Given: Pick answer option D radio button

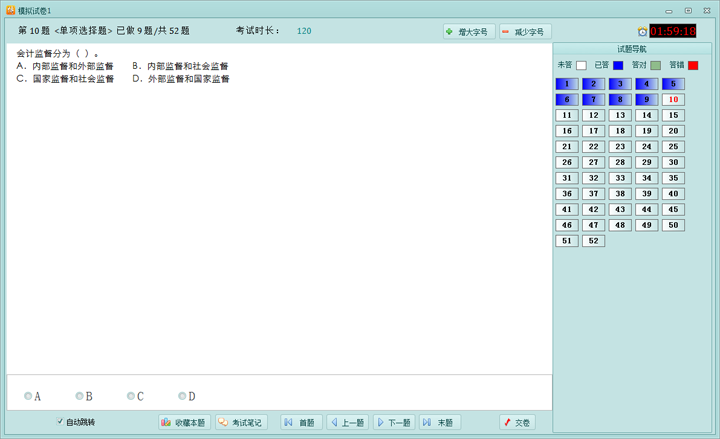Looking at the screenshot, I should tap(182, 397).
